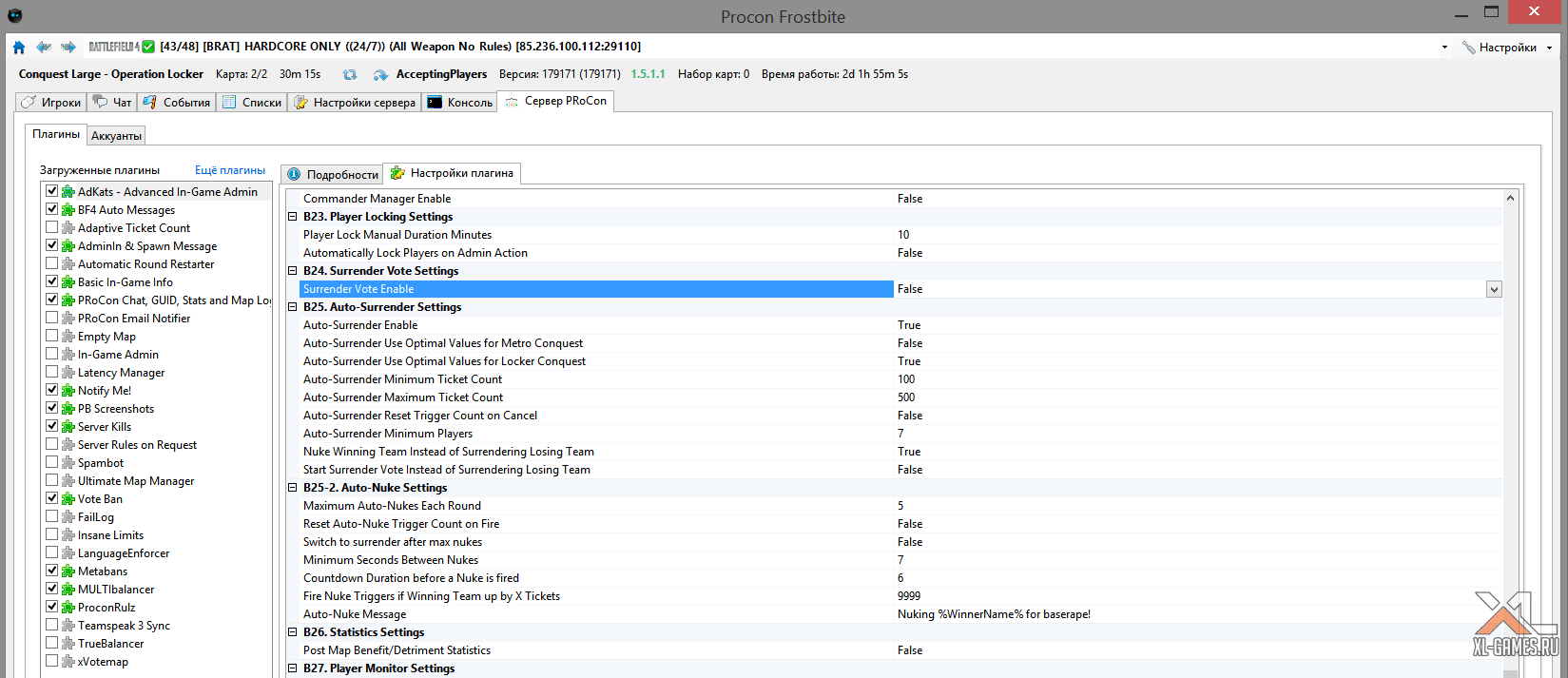1568x678 pixels.
Task: Collapse the B24. Surrender Vote Settings group
Action: [x=293, y=271]
